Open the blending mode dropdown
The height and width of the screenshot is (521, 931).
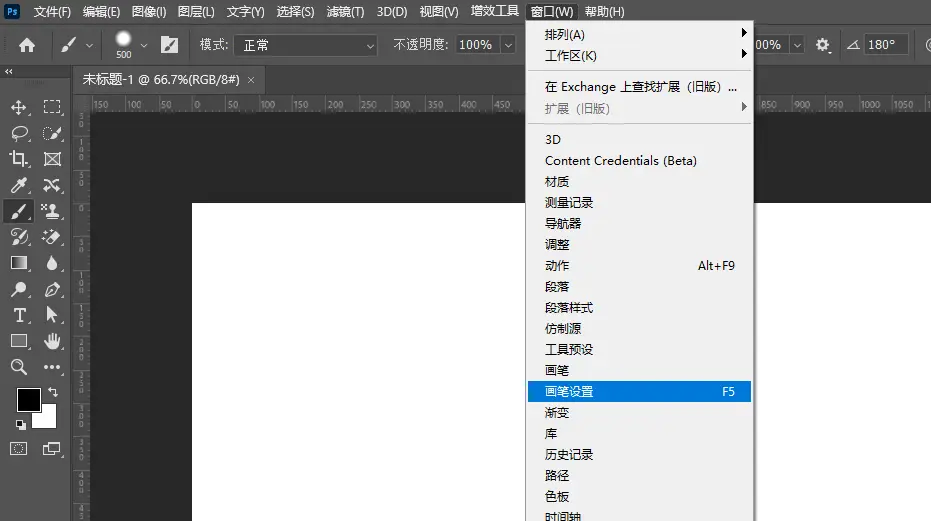pyautogui.click(x=306, y=45)
